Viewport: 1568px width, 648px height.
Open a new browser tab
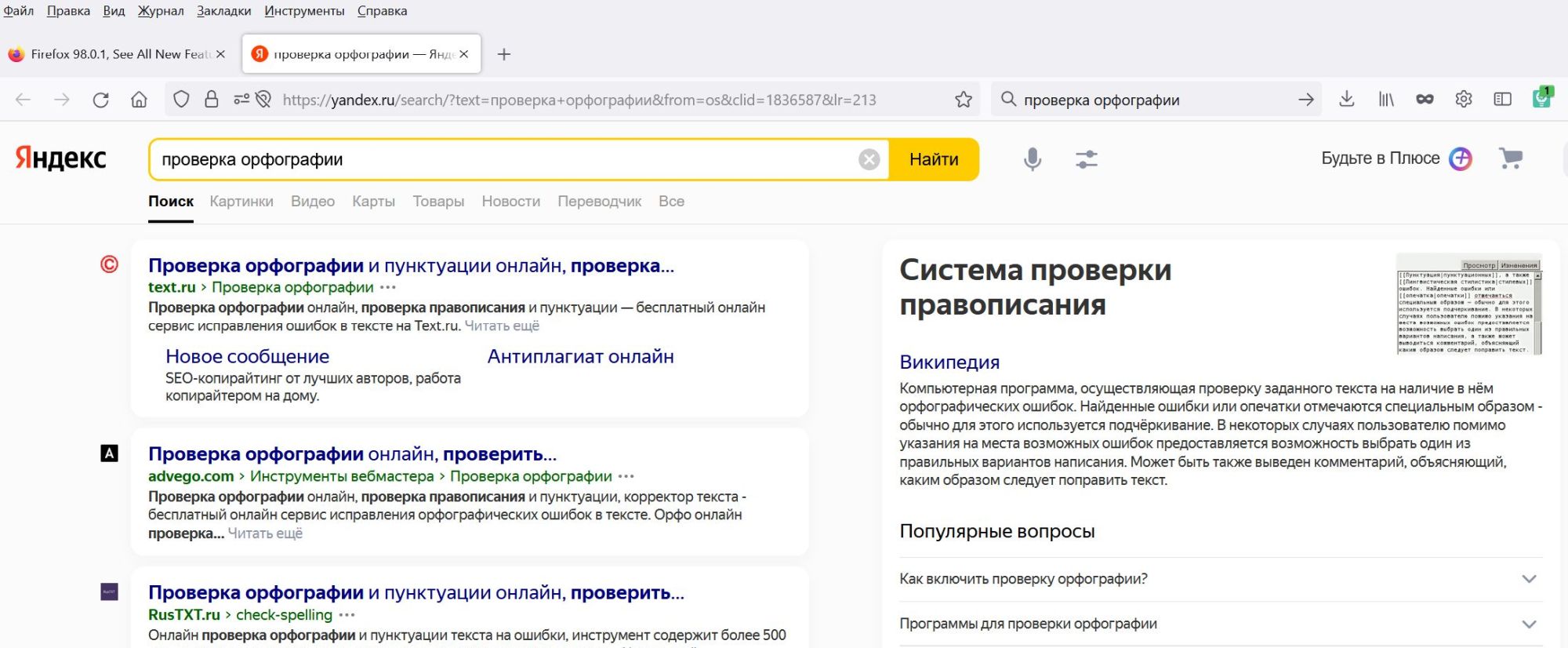pos(504,54)
